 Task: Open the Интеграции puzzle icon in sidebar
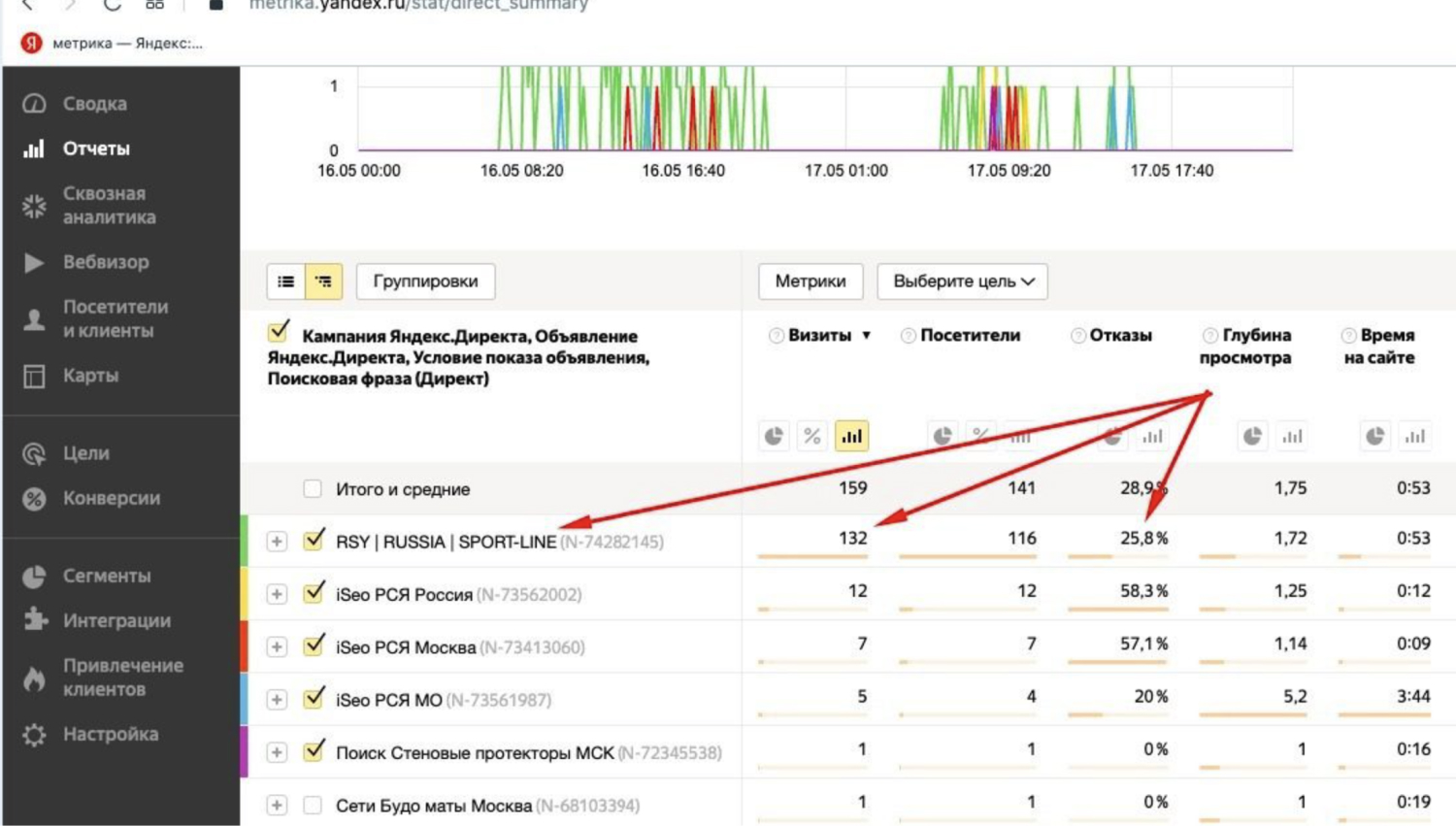pos(35,619)
